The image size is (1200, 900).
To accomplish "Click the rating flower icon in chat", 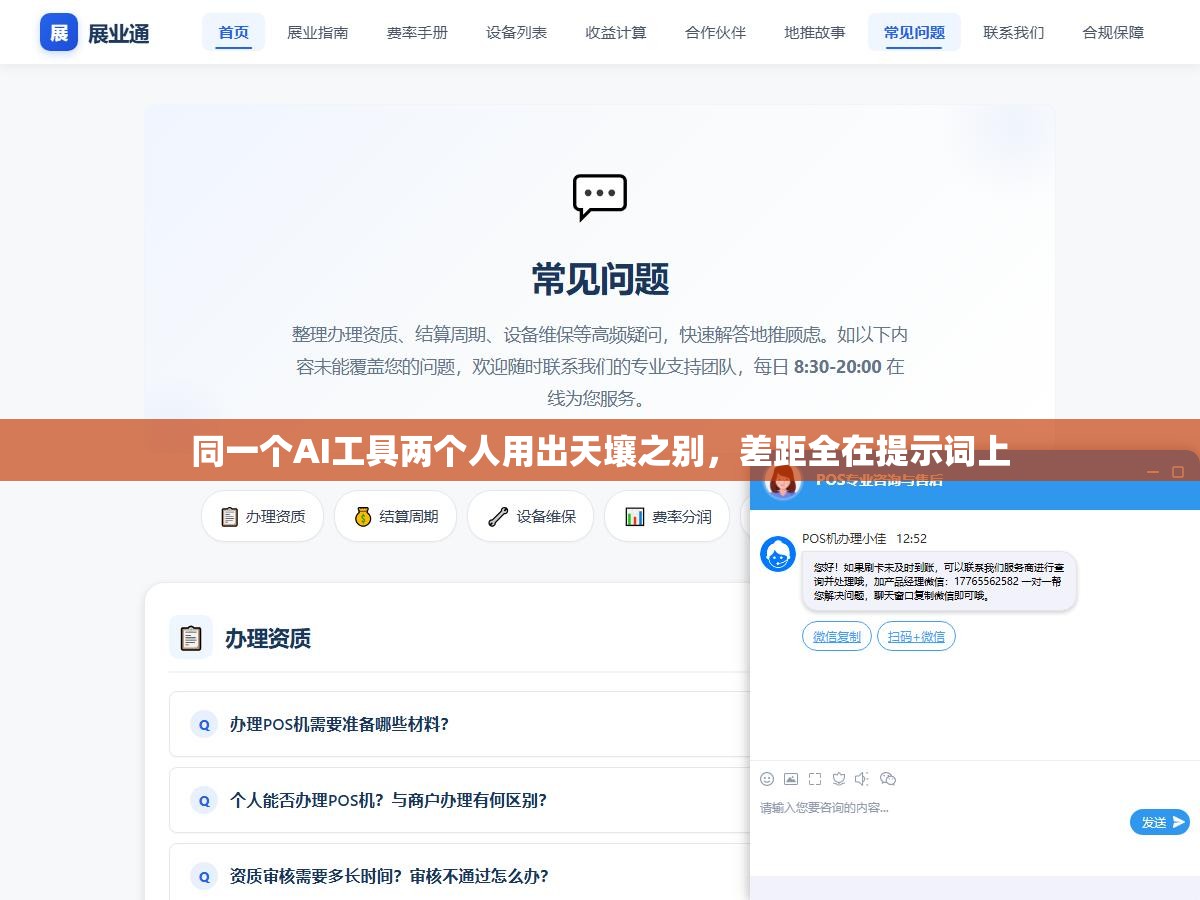I will tap(839, 779).
